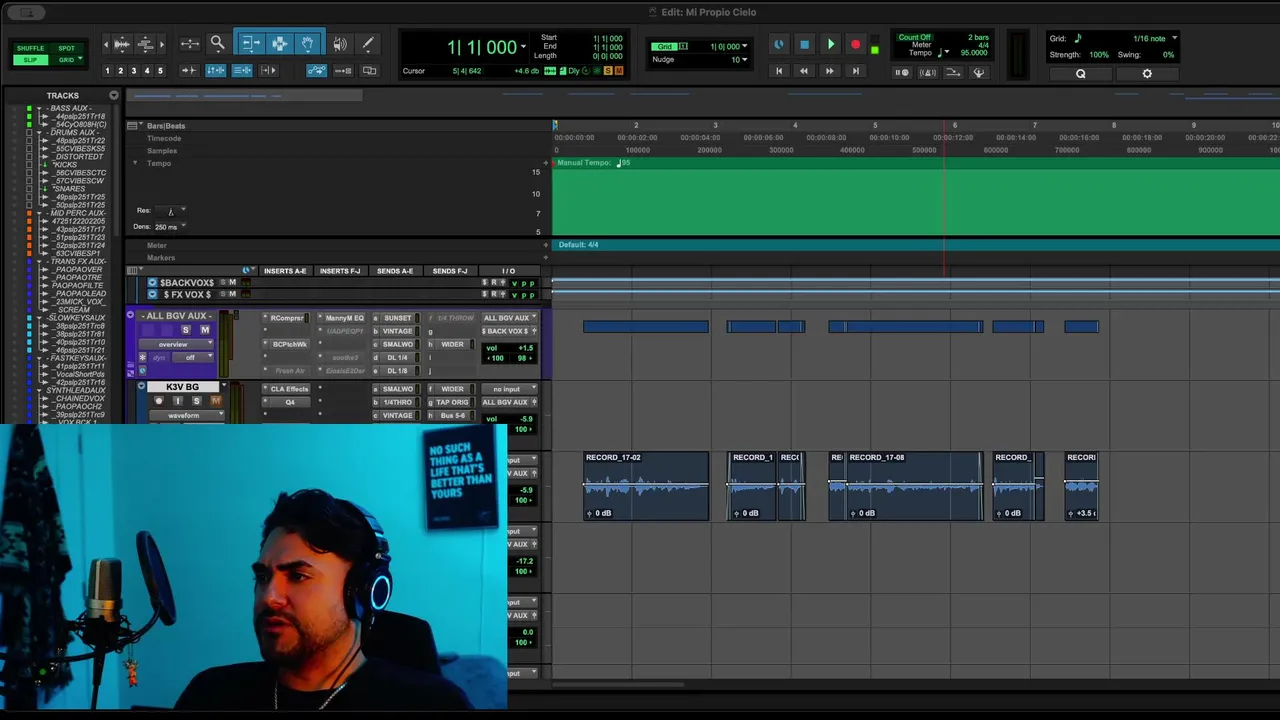Stop the transport

pyautogui.click(x=804, y=45)
